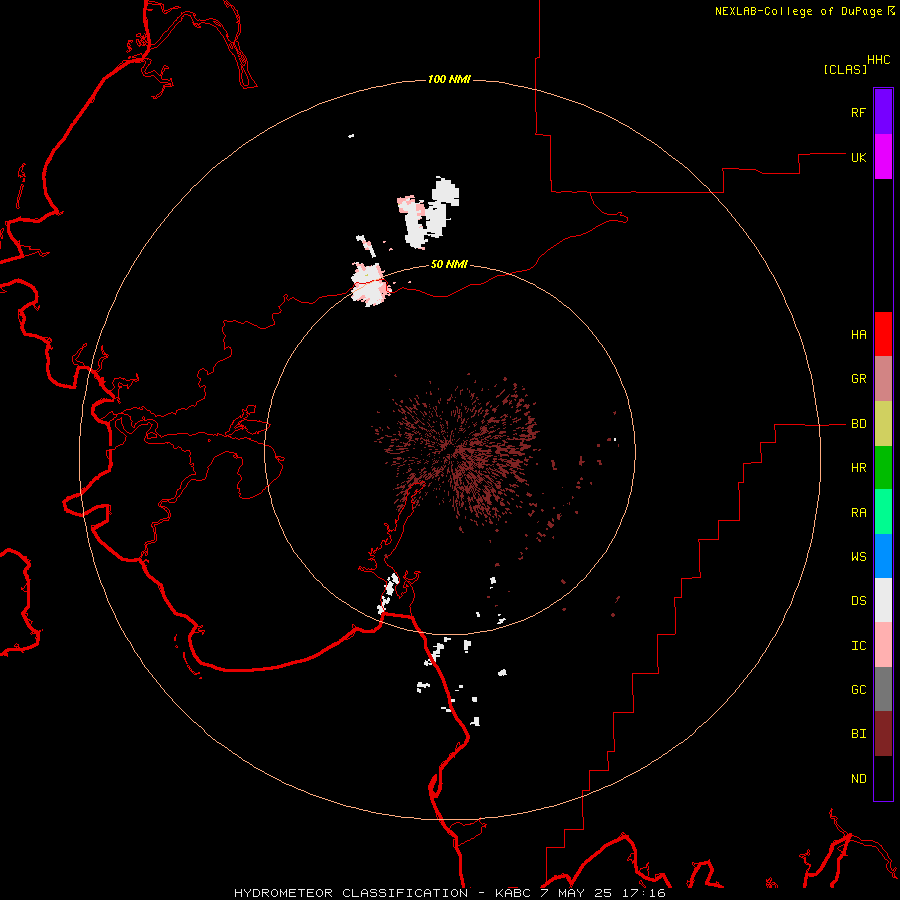The height and width of the screenshot is (900, 900).
Task: Click the HA red legend swatch
Action: (x=883, y=334)
